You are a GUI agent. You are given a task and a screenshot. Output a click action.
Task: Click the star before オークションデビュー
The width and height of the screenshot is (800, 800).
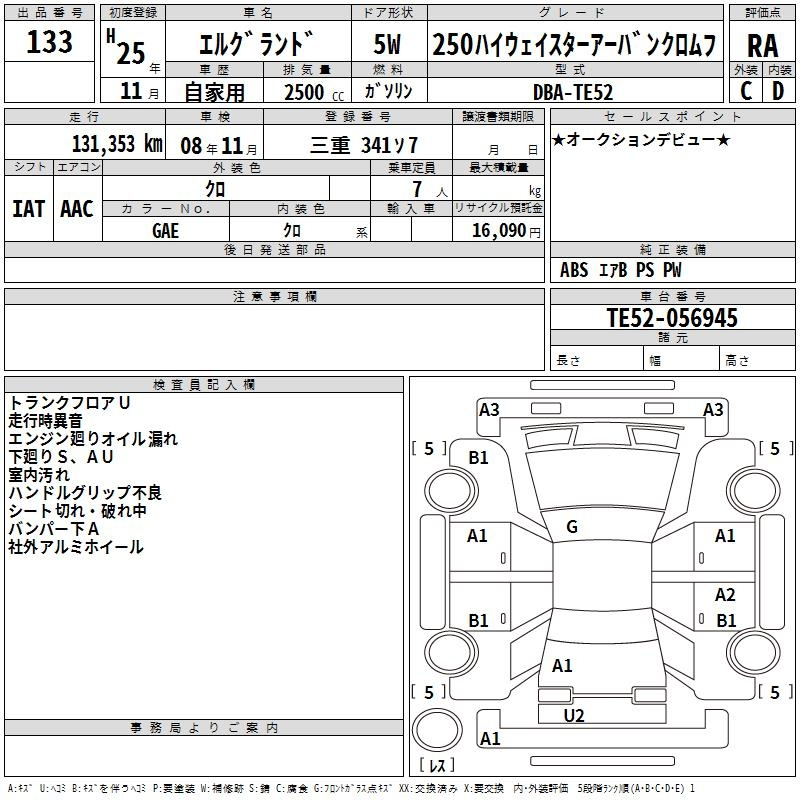(x=558, y=139)
